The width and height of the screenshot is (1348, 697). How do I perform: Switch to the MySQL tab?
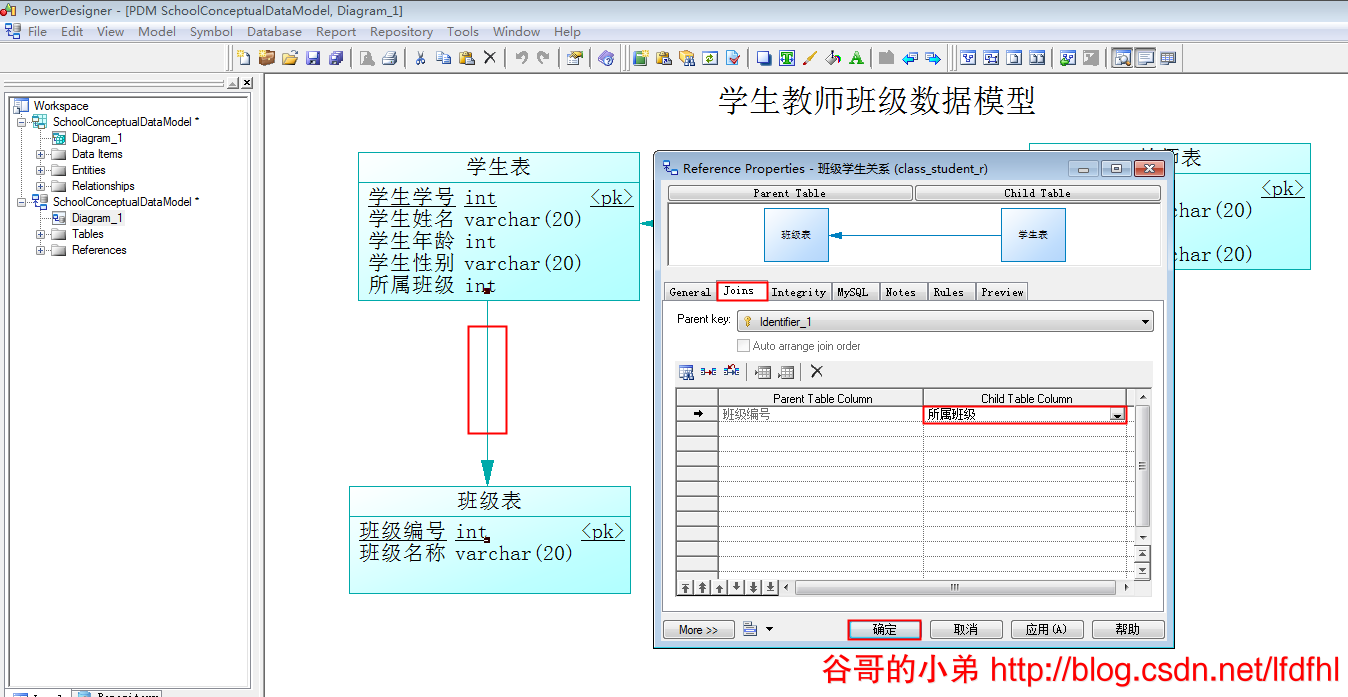pos(853,292)
